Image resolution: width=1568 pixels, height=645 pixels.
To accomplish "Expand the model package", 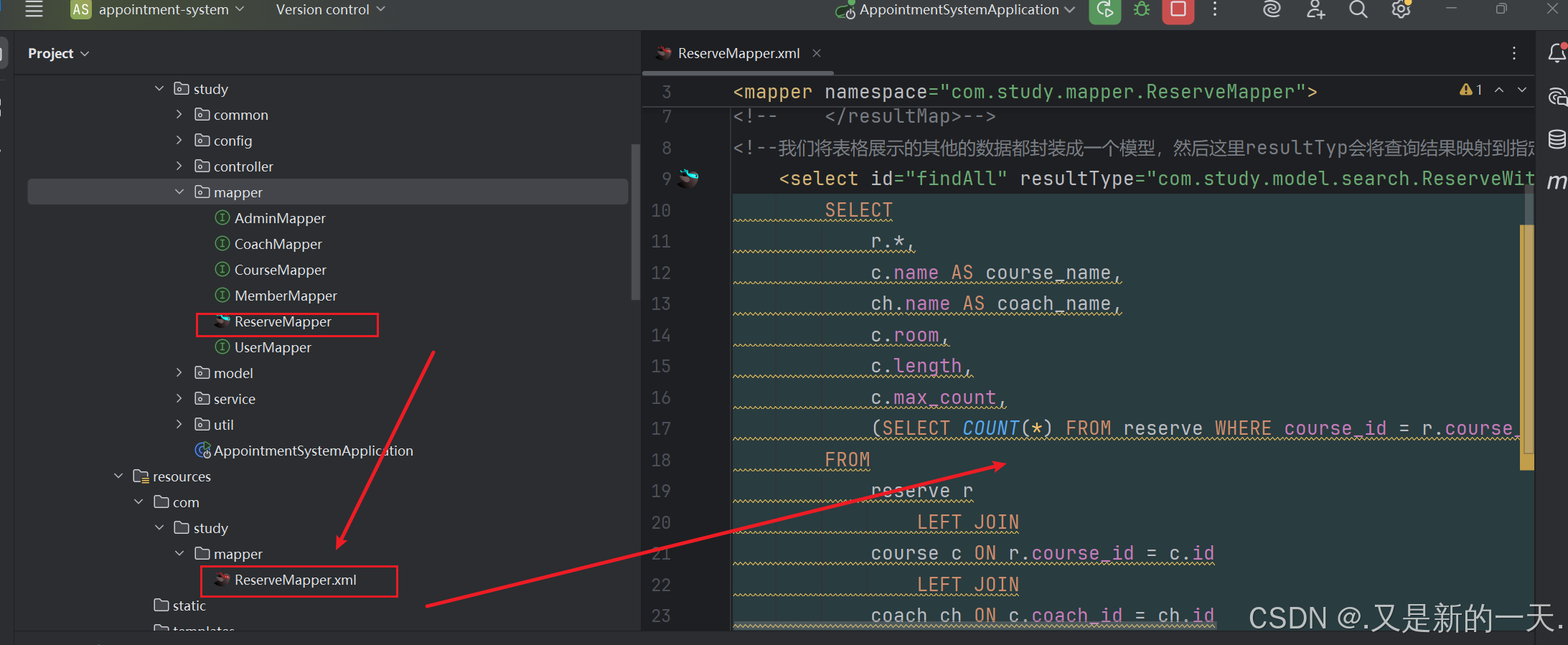I will (179, 372).
